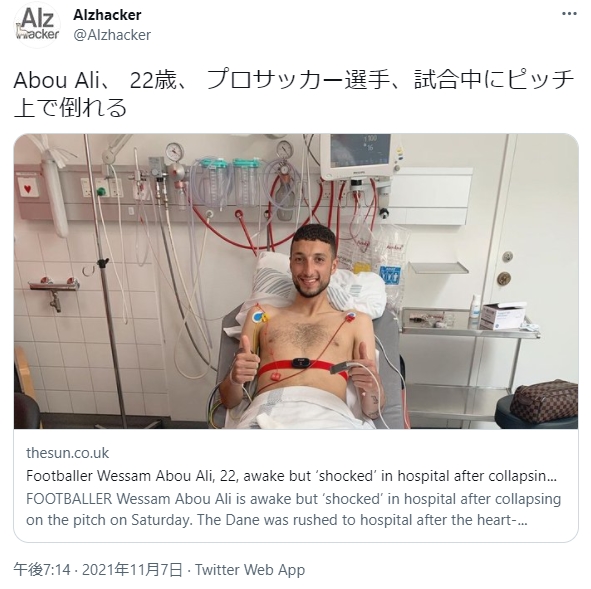Click the Alzhacker profile avatar
The width and height of the screenshot is (591, 589).
[x=37, y=25]
